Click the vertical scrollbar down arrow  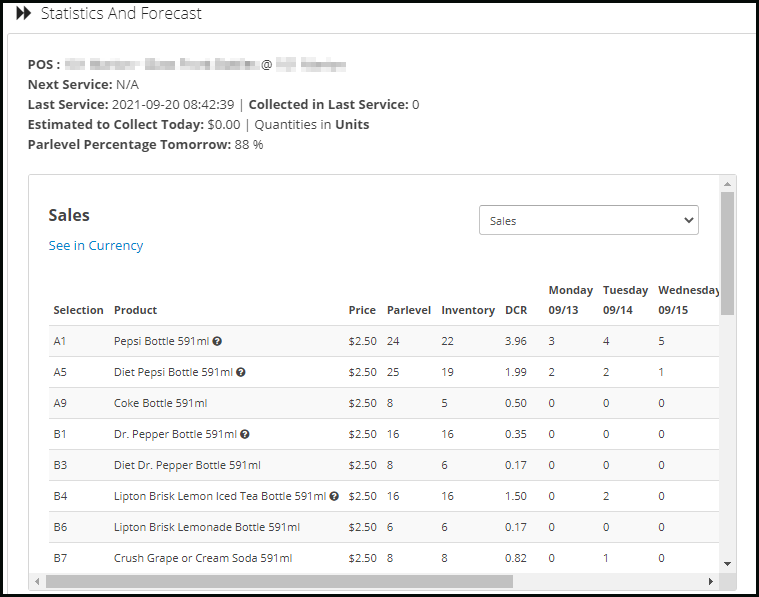click(727, 564)
